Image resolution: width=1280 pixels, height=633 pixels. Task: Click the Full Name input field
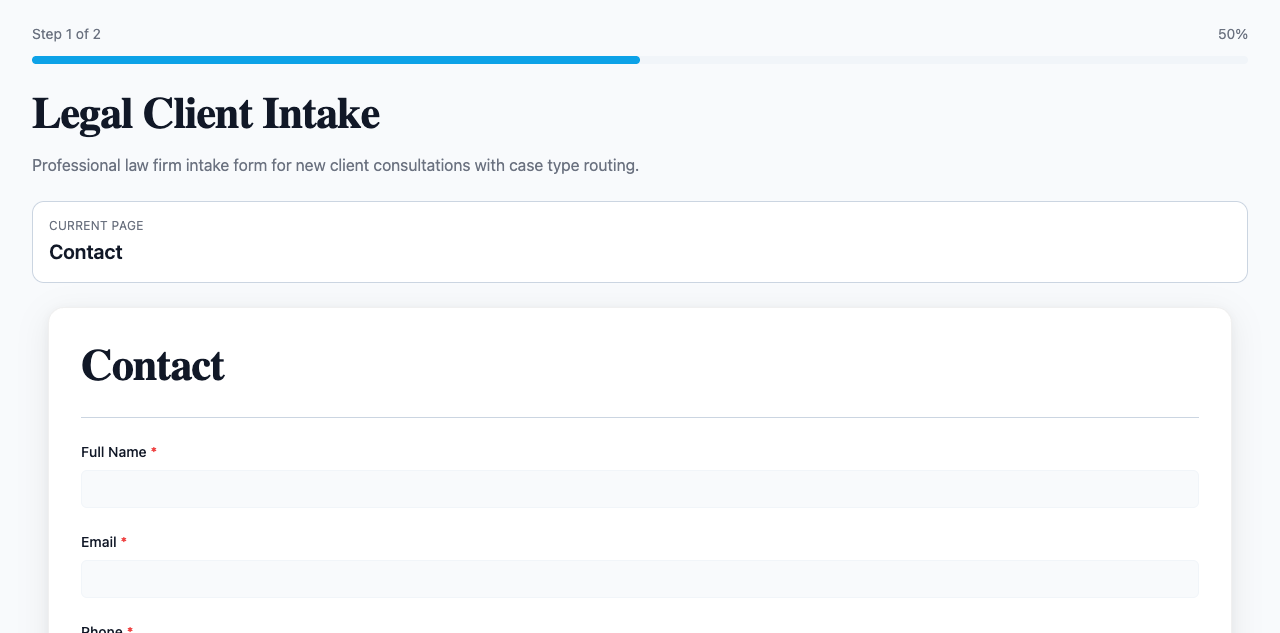click(x=640, y=489)
